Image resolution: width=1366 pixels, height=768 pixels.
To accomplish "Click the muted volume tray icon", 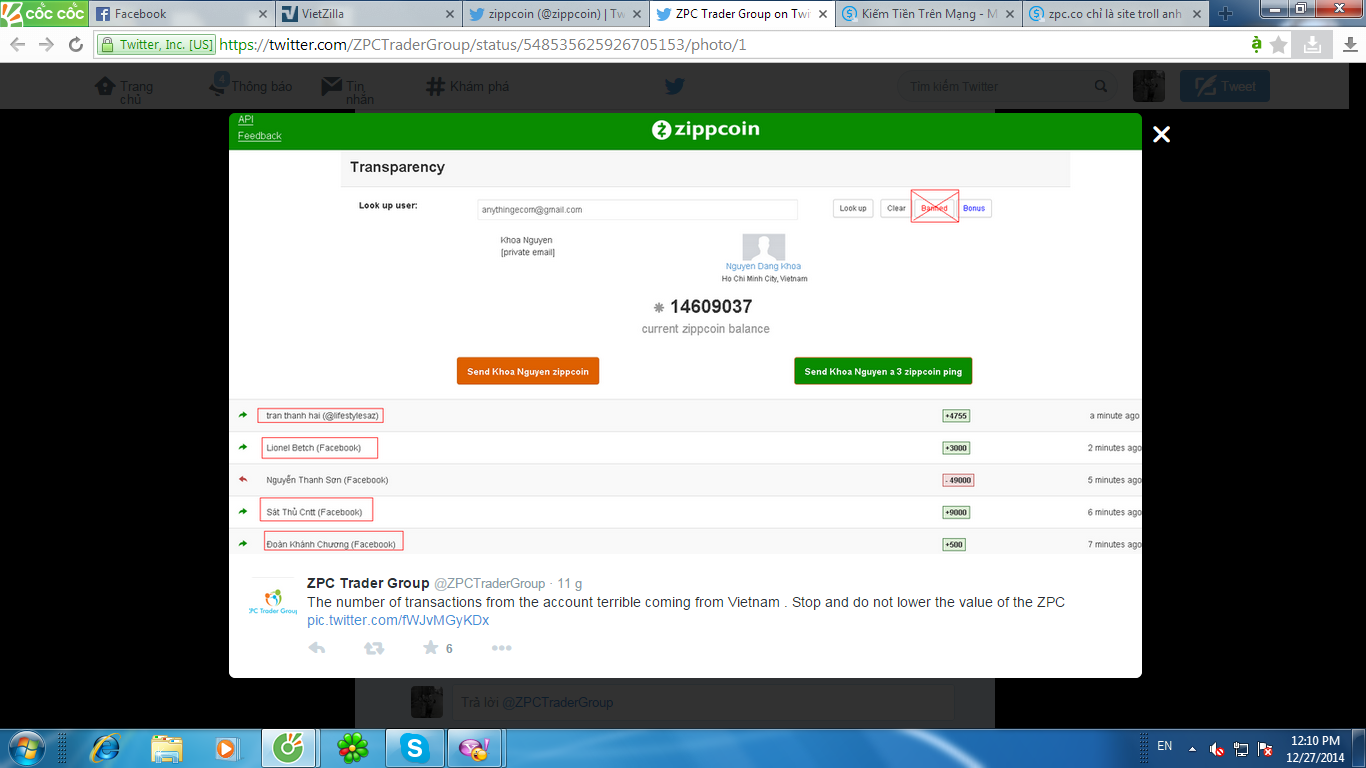I will coord(1217,748).
